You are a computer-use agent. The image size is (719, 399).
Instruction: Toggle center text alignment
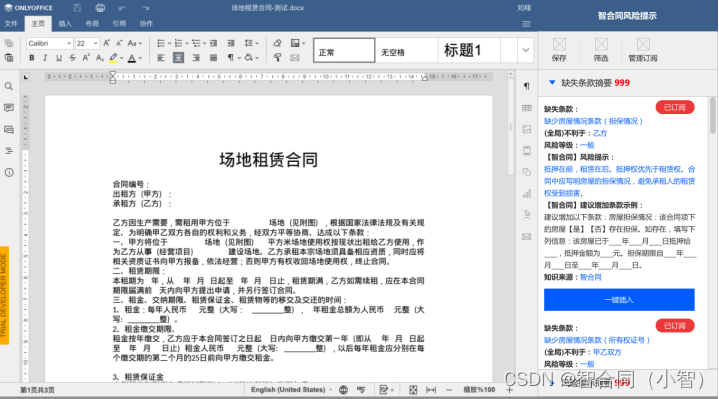coord(178,58)
